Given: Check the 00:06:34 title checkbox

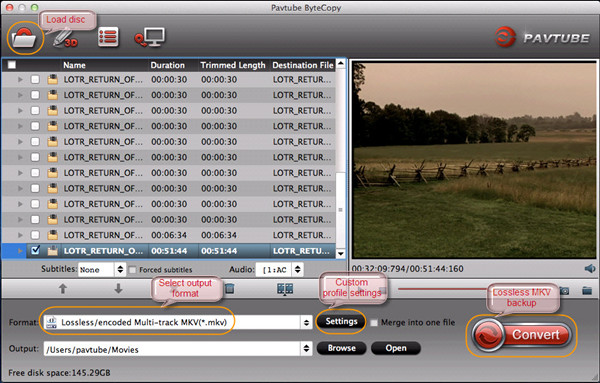Looking at the screenshot, I should pos(35,235).
